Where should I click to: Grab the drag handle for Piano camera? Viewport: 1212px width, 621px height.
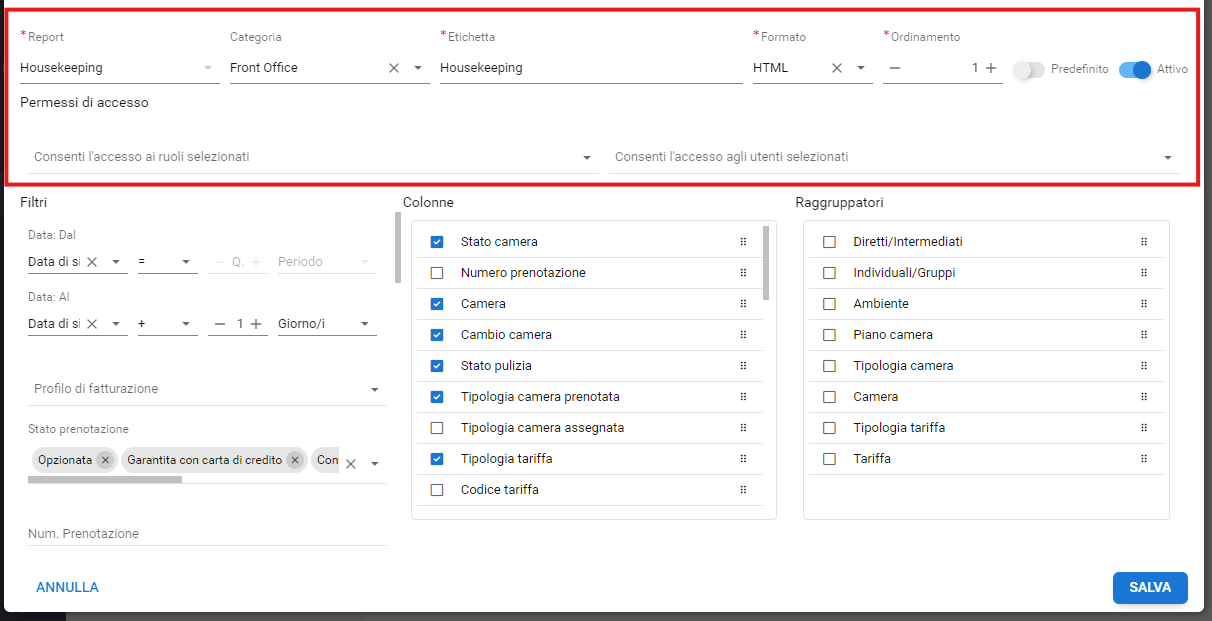pos(1144,335)
